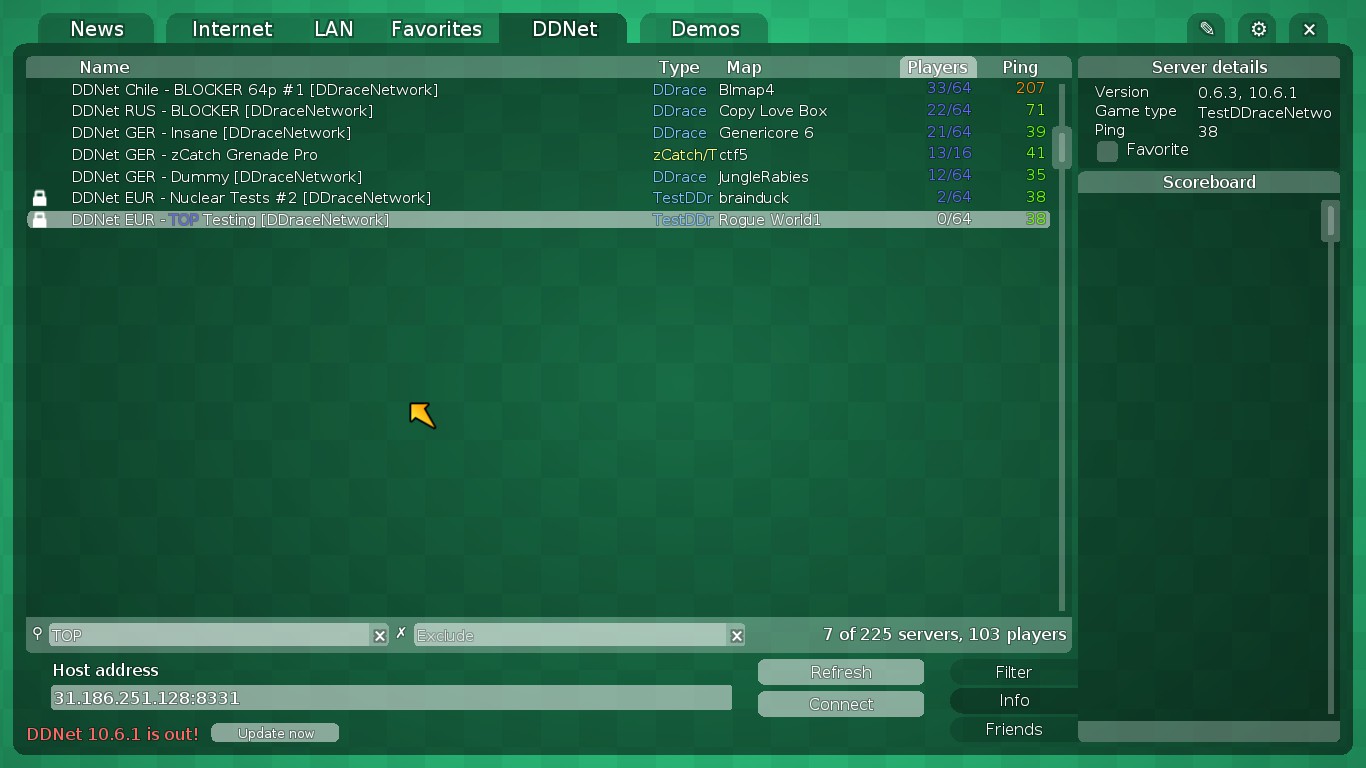
Task: Toggle the Favorite checkbox
Action: [1107, 151]
